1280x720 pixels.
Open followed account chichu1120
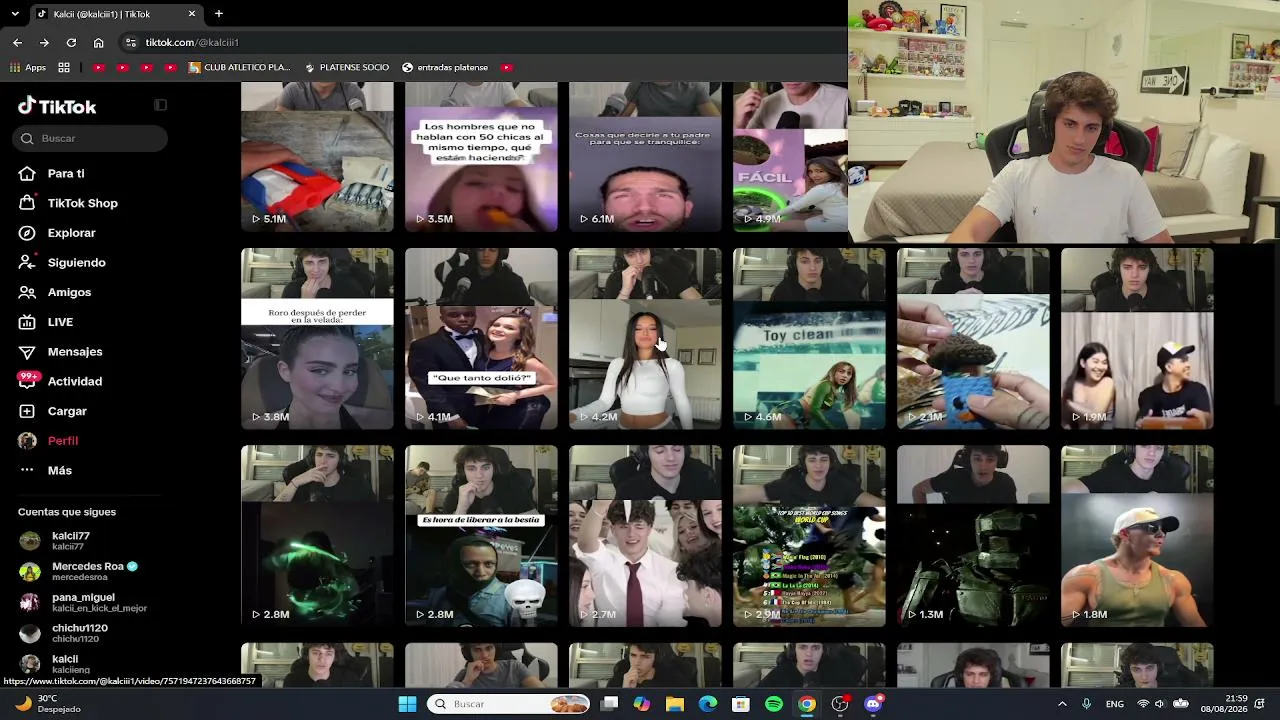pos(64,633)
